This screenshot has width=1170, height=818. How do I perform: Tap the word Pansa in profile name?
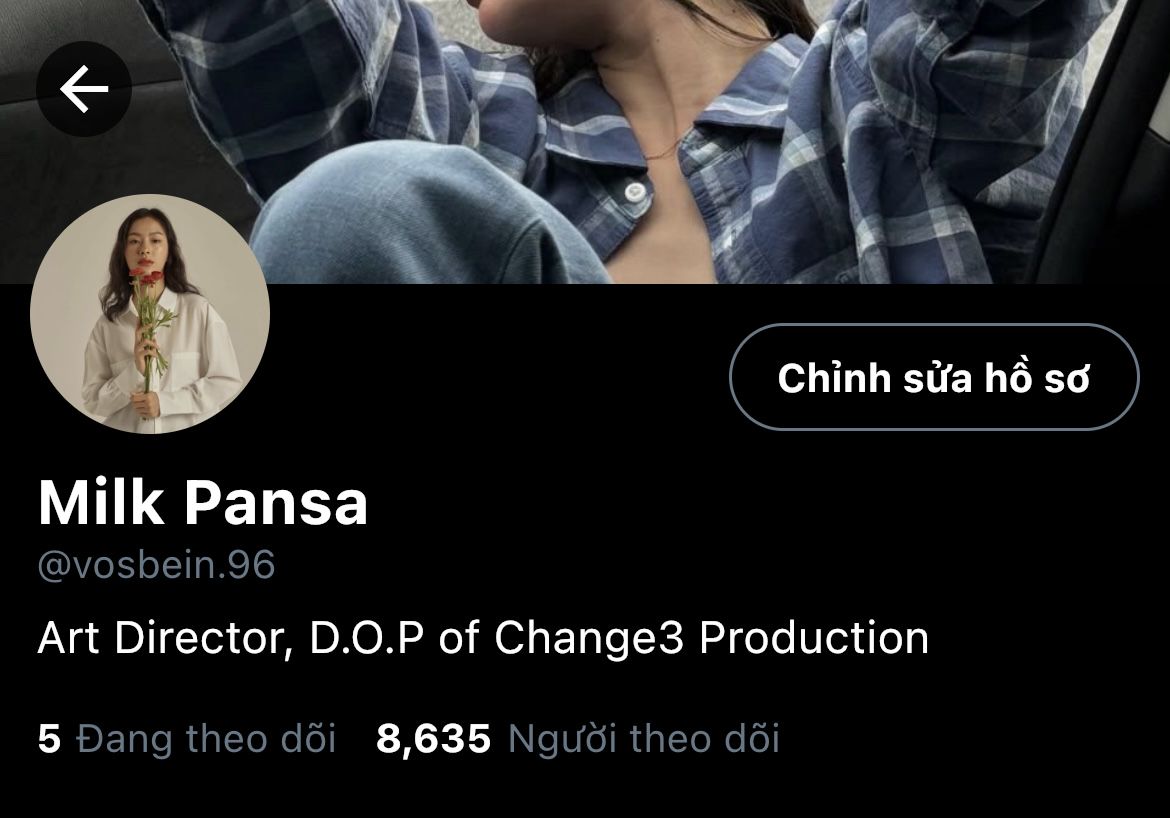pos(276,503)
